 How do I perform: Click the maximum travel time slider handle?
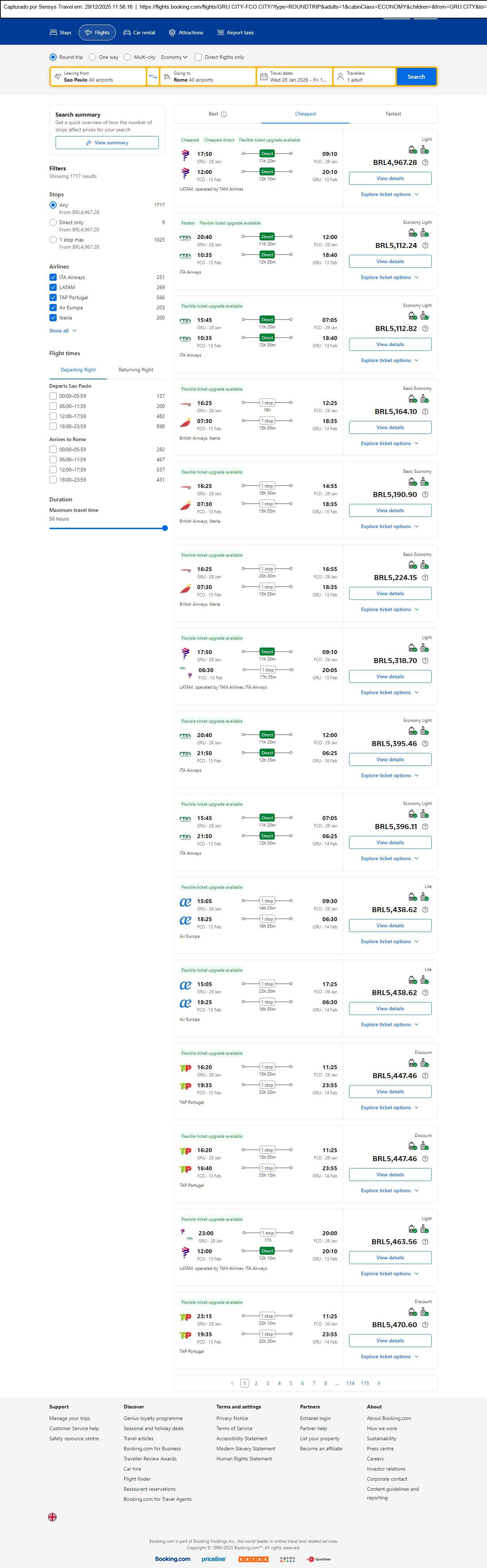pos(165,528)
